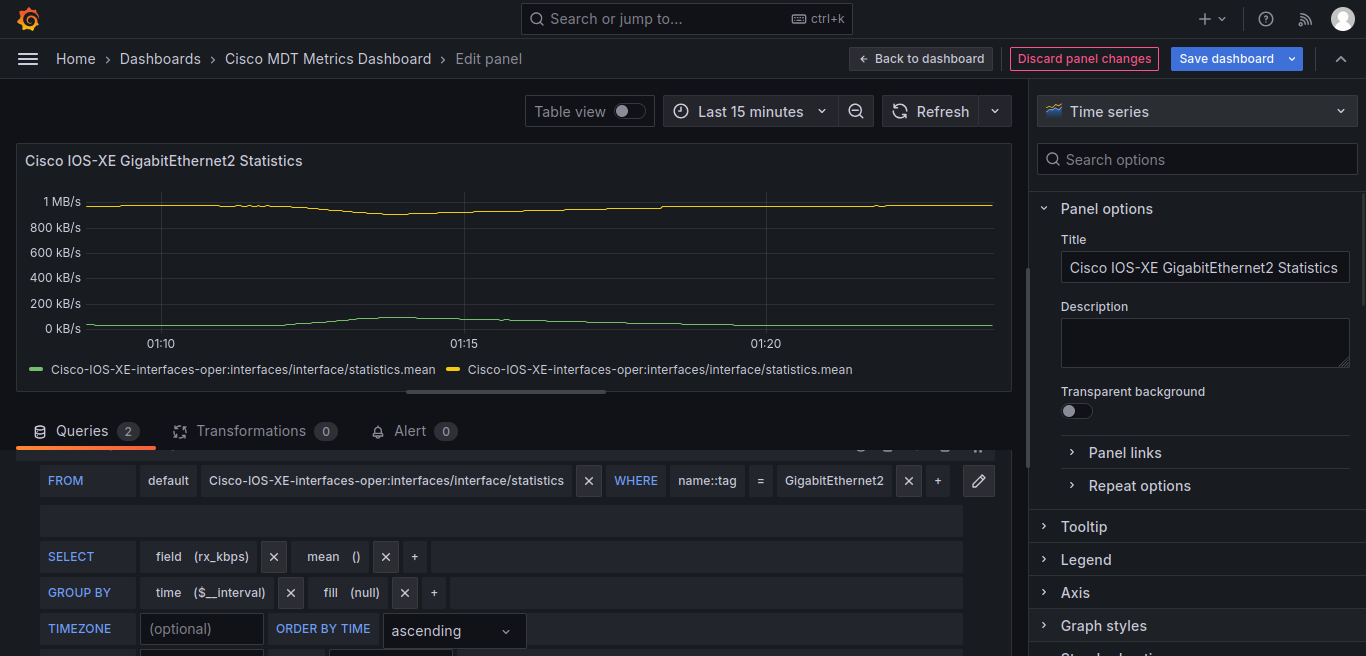Image resolution: width=1366 pixels, height=656 pixels.
Task: Click Discard panel changes button
Action: (x=1084, y=59)
